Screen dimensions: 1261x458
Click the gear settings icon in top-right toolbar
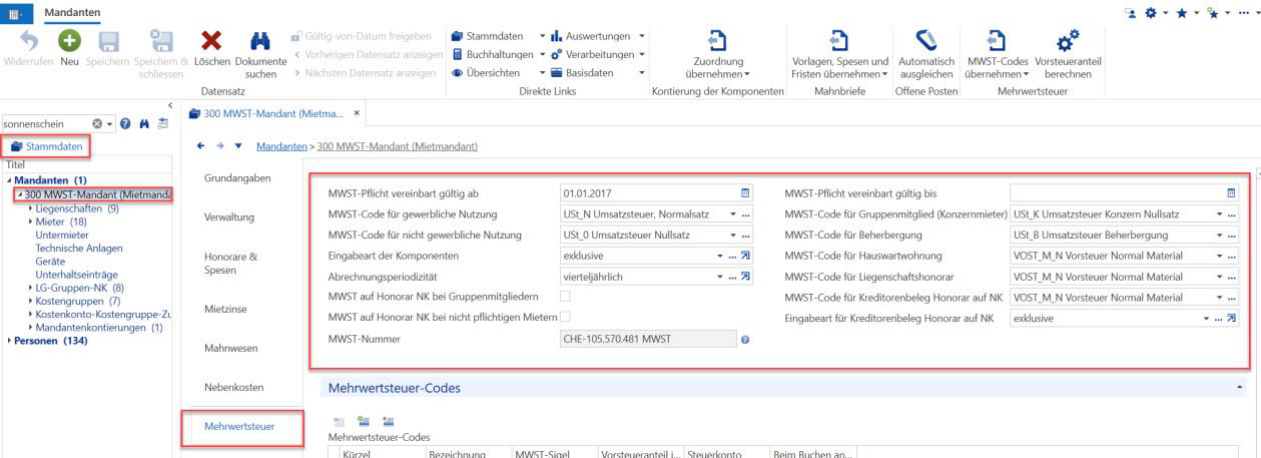pos(1151,12)
